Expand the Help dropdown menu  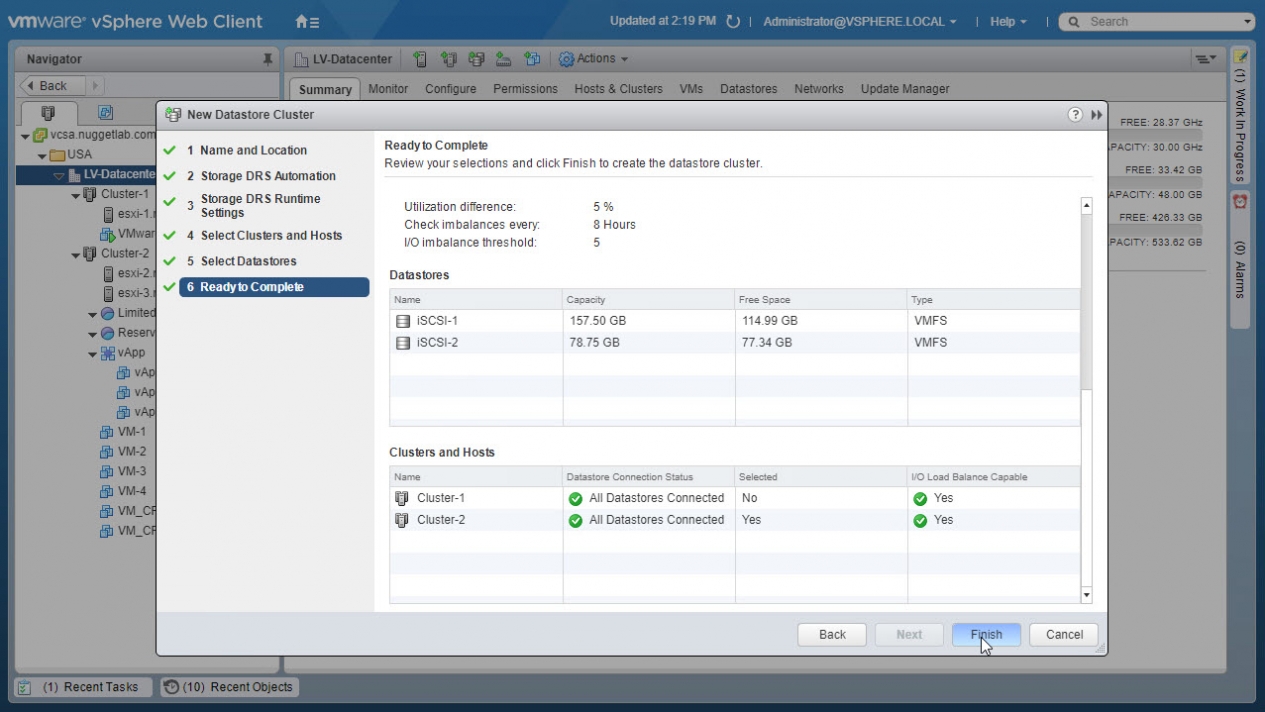[1008, 21]
